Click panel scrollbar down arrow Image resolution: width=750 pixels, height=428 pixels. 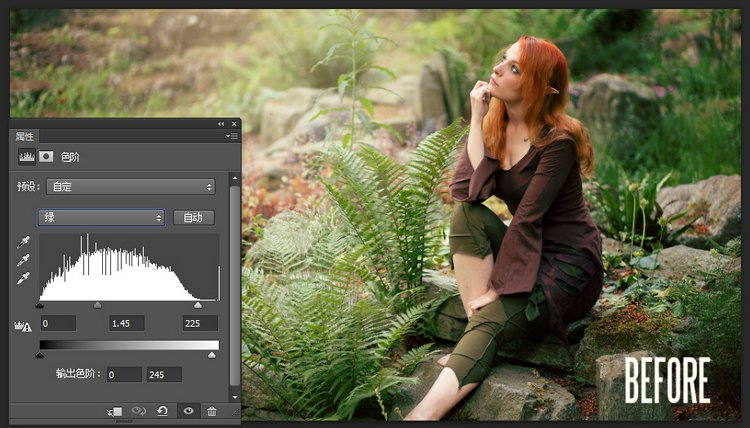(x=234, y=397)
